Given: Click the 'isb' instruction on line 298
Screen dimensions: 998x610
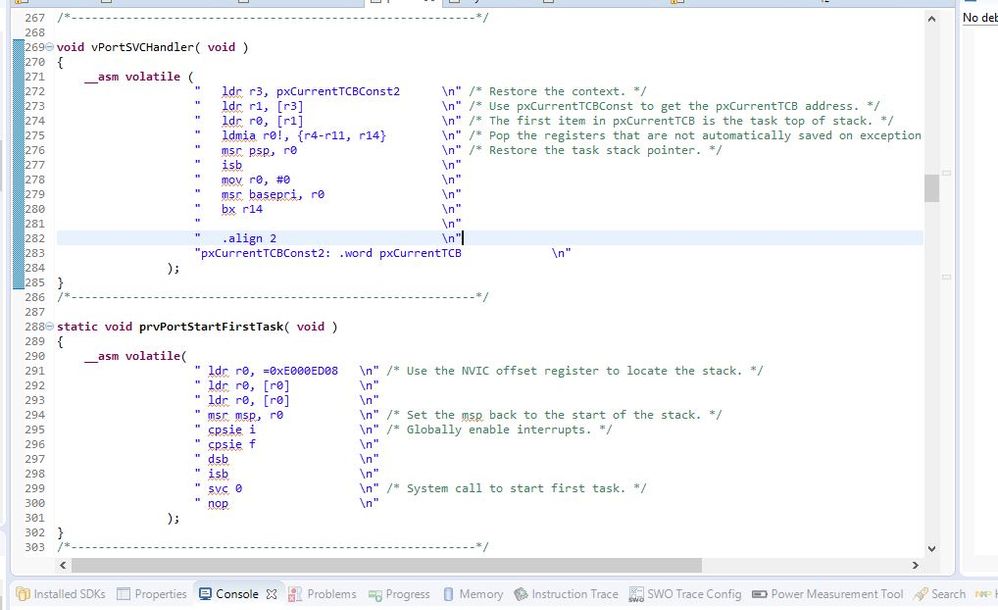Looking at the screenshot, I should click(218, 473).
